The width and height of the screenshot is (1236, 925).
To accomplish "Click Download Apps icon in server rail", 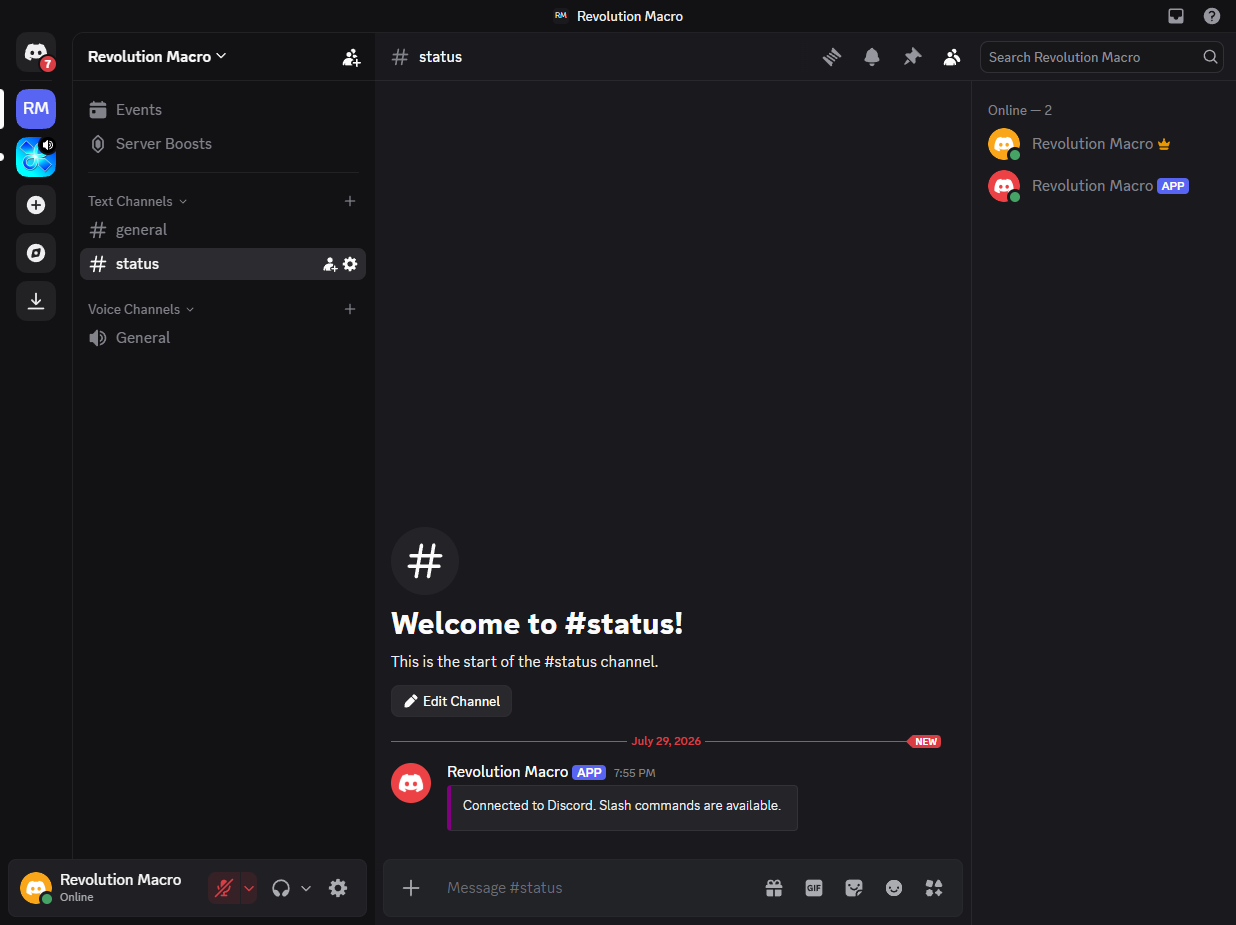I will [36, 301].
